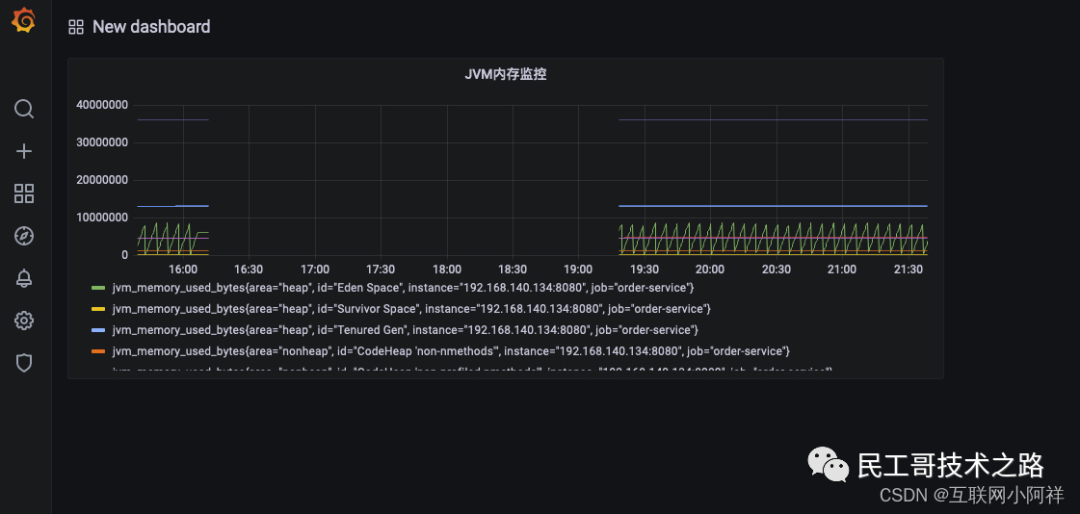Viewport: 1080px width, 514px height.
Task: Click the 21:00 time axis label
Action: point(842,269)
